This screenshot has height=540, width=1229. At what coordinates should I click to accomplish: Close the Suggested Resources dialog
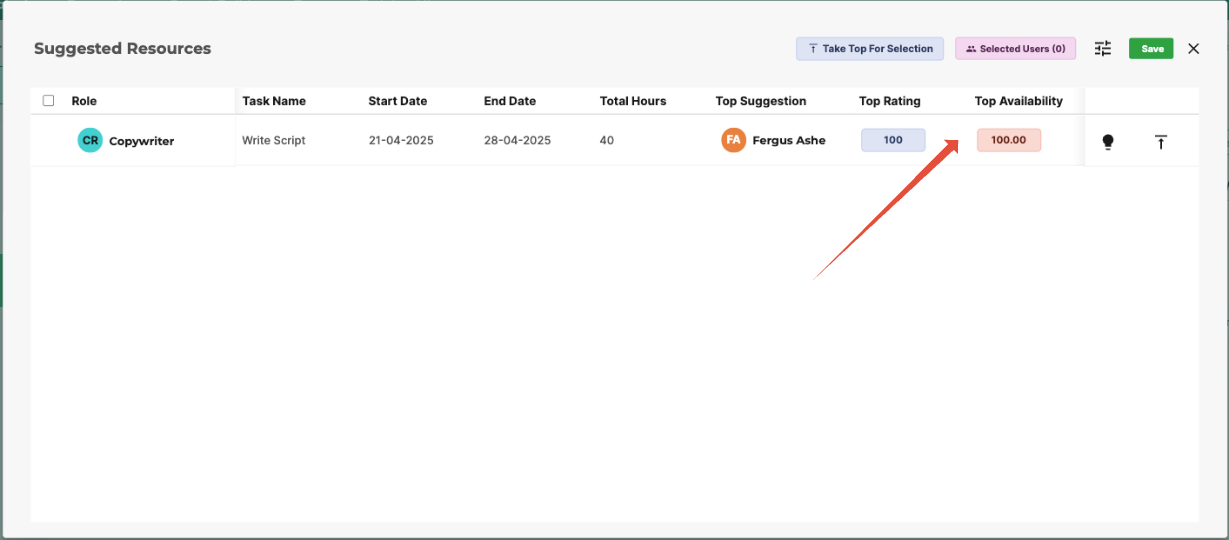click(x=1193, y=48)
